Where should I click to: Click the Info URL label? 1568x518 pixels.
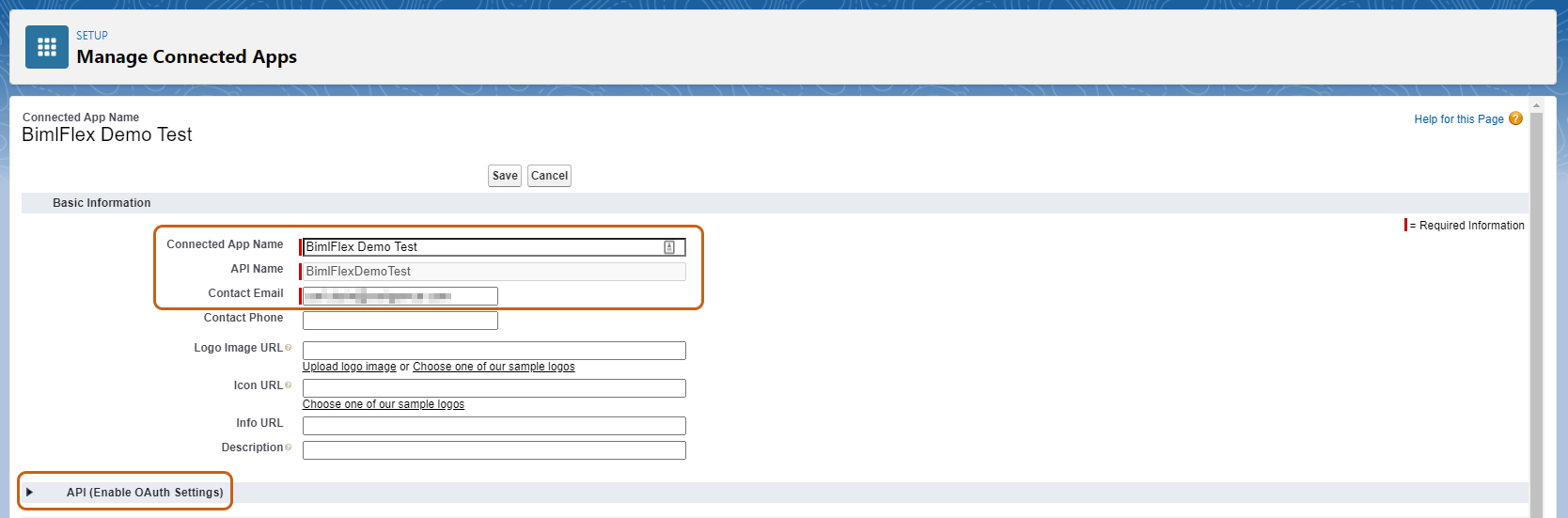point(259,423)
